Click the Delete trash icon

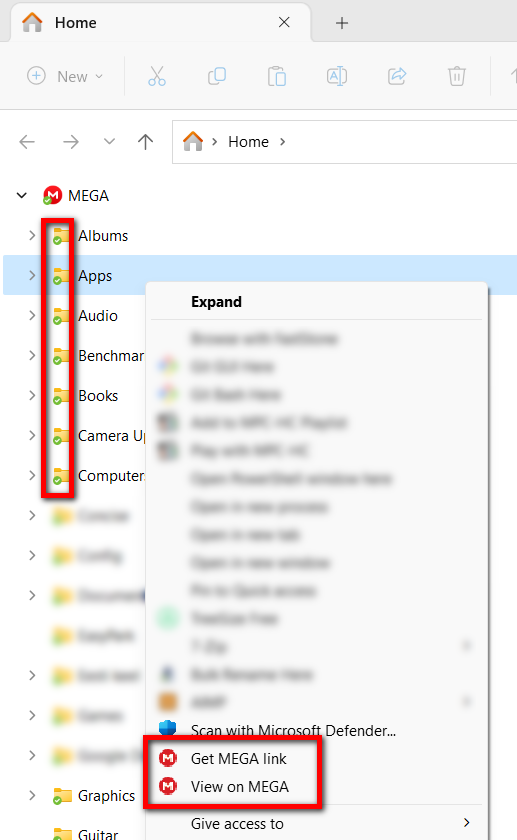coord(457,76)
